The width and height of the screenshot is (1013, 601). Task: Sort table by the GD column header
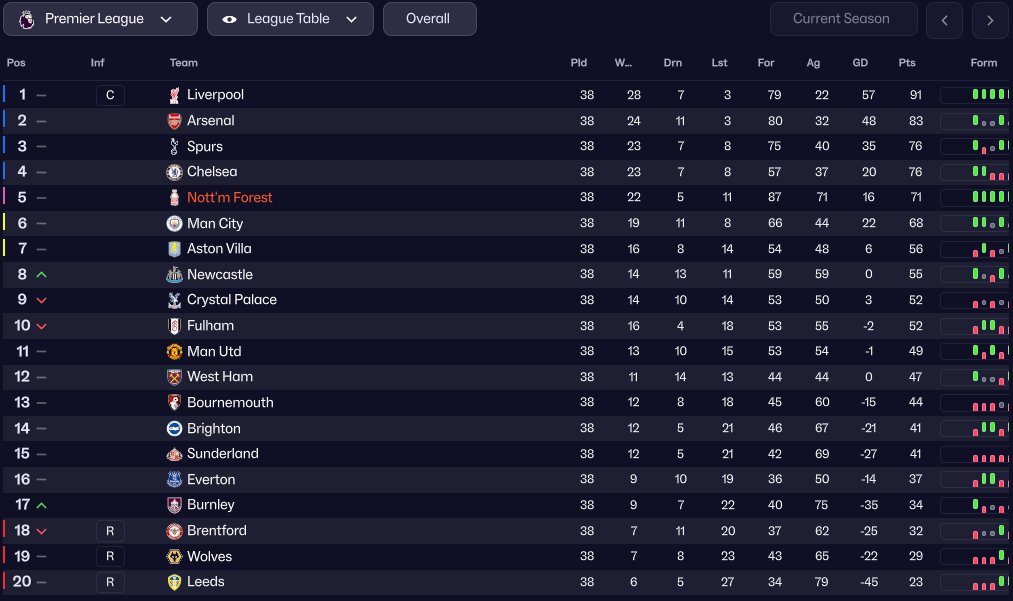[860, 63]
